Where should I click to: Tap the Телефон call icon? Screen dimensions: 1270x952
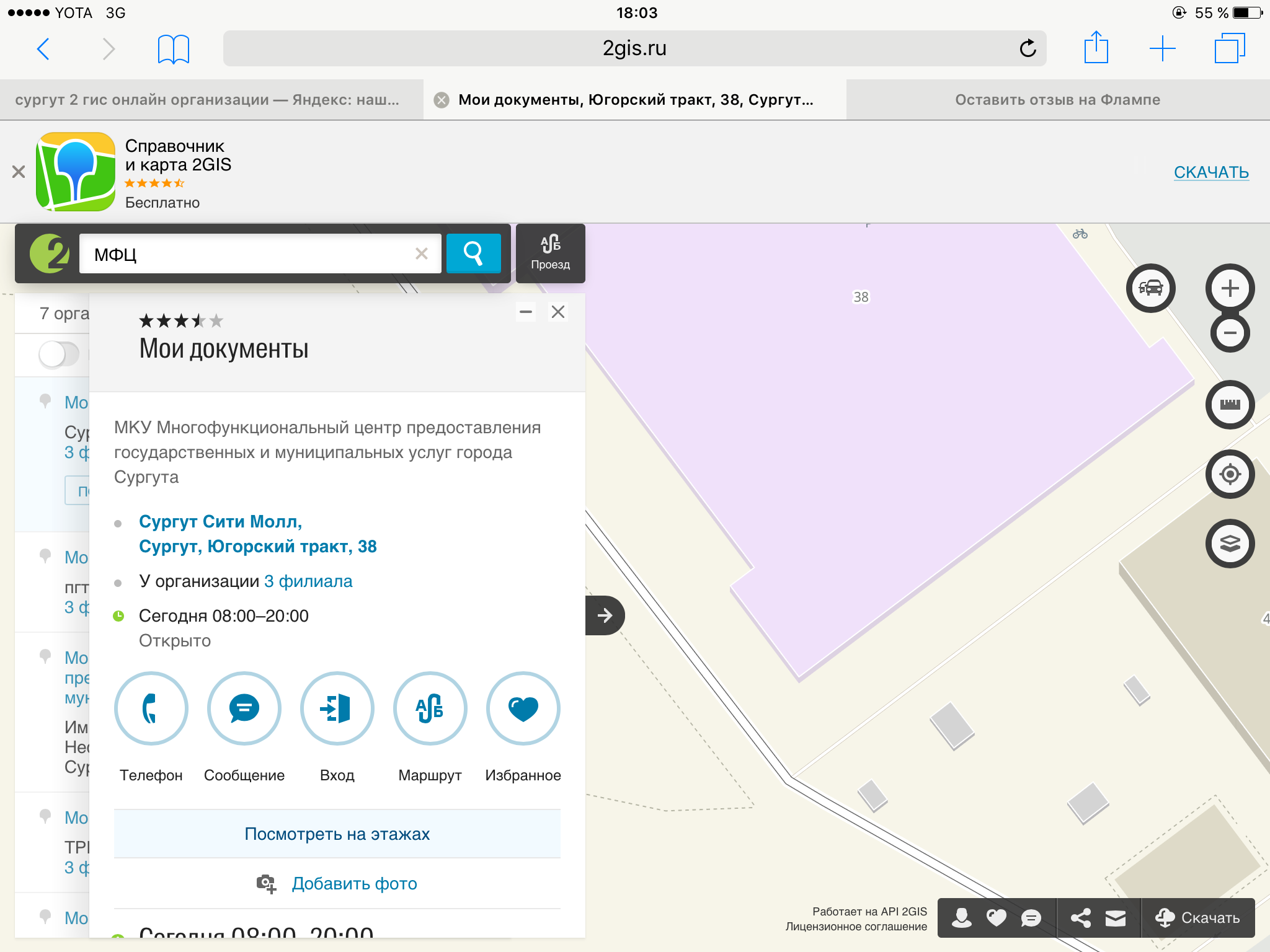click(x=151, y=708)
